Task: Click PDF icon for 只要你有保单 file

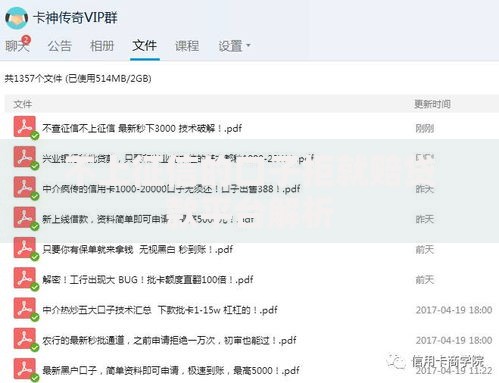Action: (x=25, y=248)
